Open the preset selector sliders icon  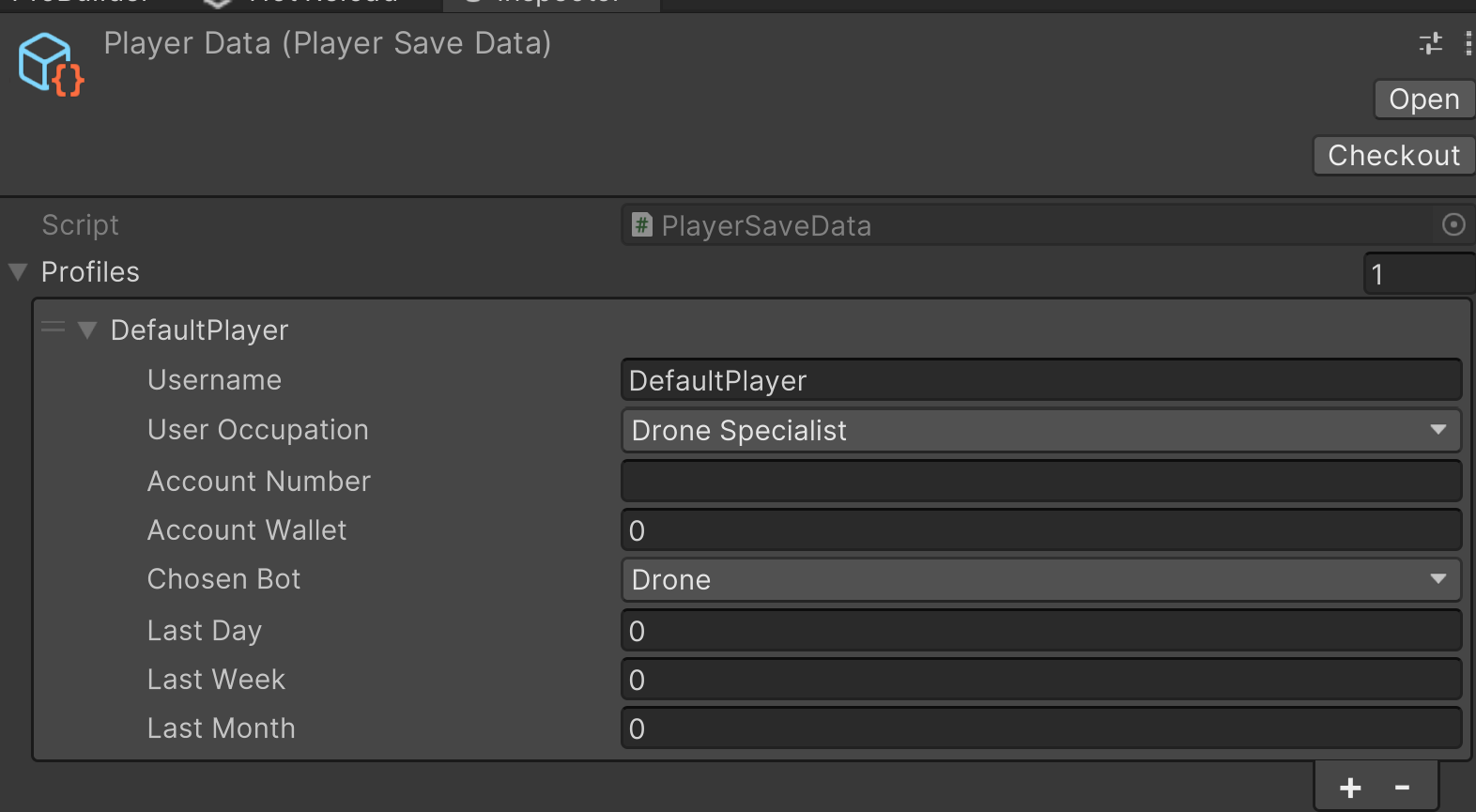[1430, 43]
